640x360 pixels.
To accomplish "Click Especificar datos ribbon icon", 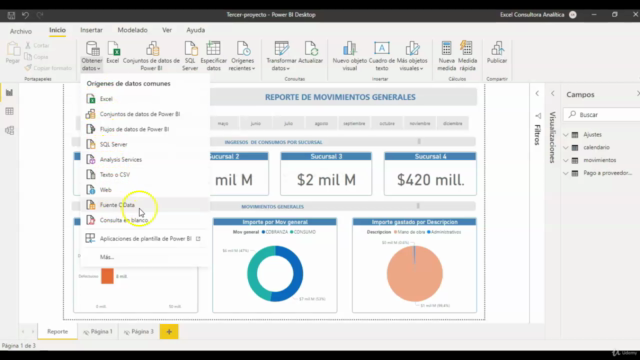I will coord(213,56).
